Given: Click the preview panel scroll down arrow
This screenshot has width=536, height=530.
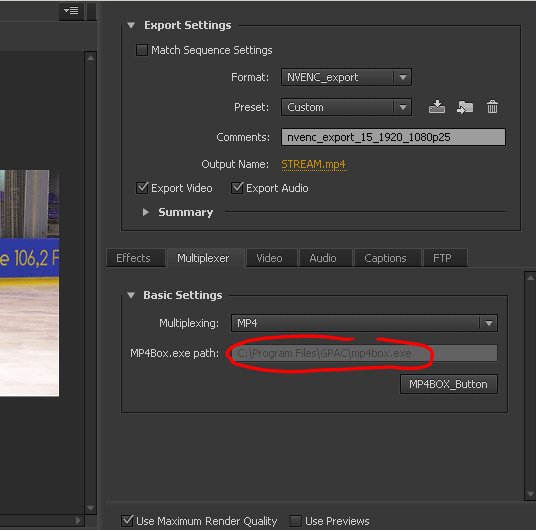Looking at the screenshot, I should tap(91, 508).
